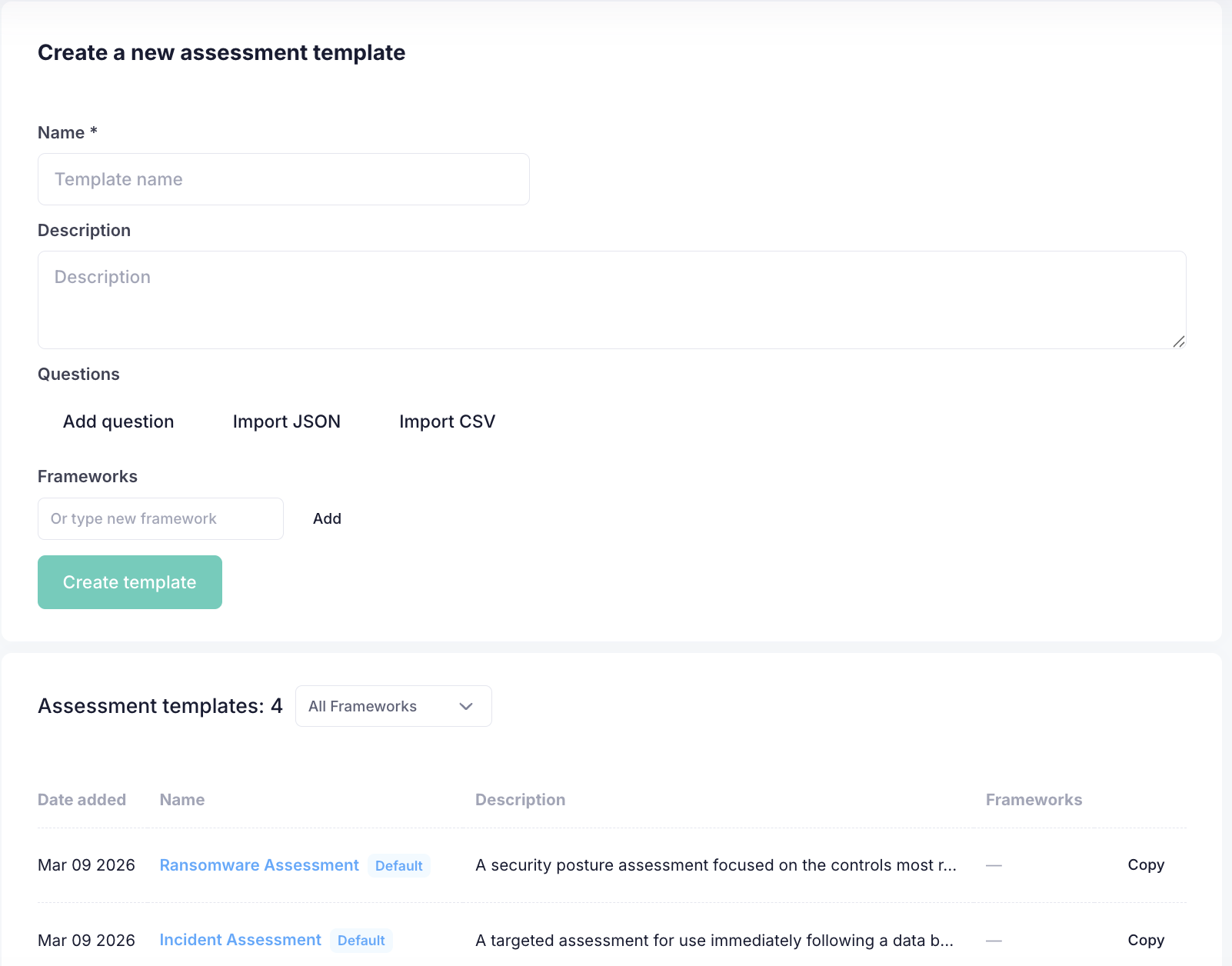
Task: Copy the Ransomware Assessment template
Action: pos(1146,865)
